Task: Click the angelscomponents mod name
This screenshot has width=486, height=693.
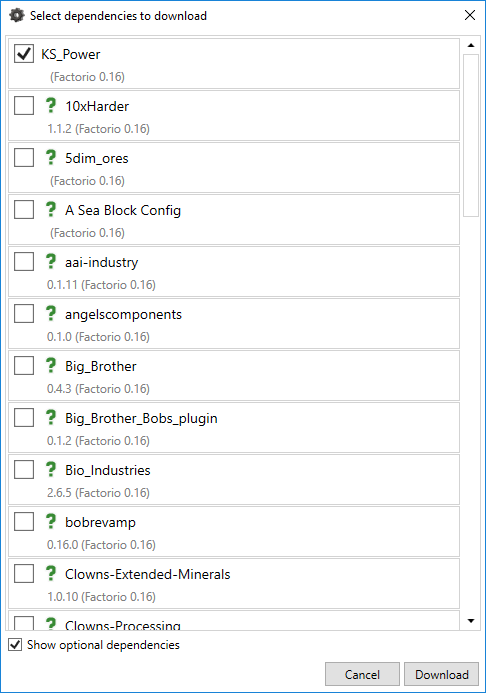Action: 123,314
